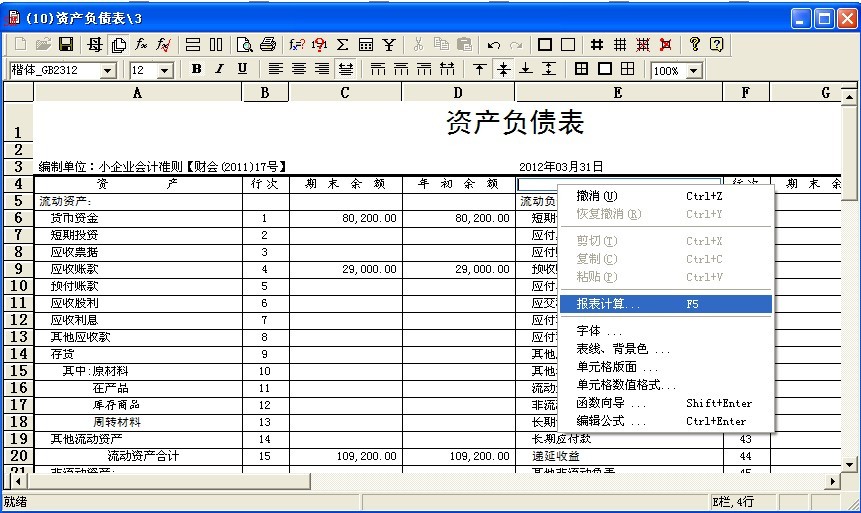Click the row 9 header
861x513 pixels.
pos(18,269)
